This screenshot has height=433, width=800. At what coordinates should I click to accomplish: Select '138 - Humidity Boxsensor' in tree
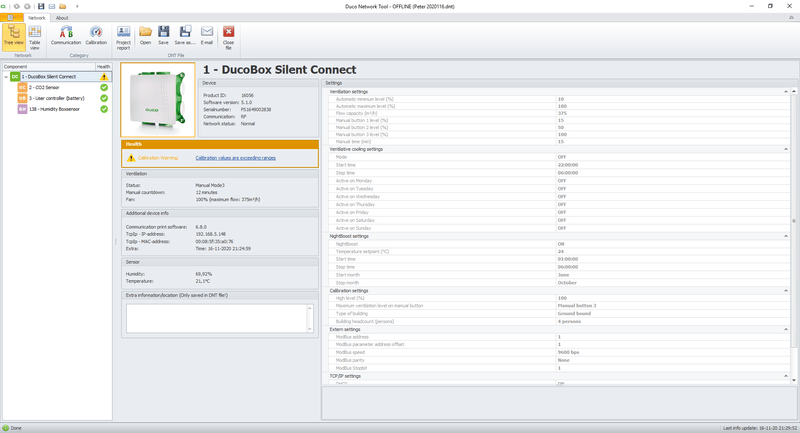tap(54, 109)
